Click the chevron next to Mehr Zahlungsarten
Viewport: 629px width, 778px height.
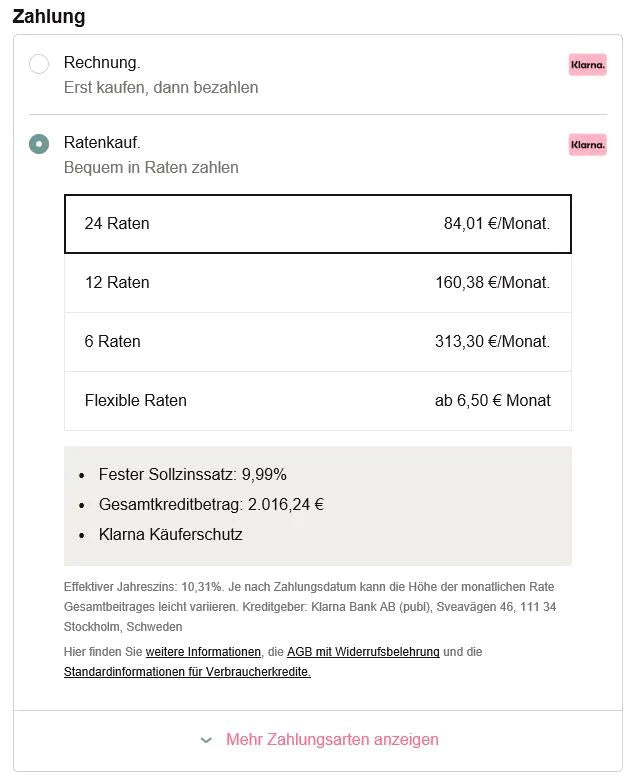pyautogui.click(x=206, y=741)
